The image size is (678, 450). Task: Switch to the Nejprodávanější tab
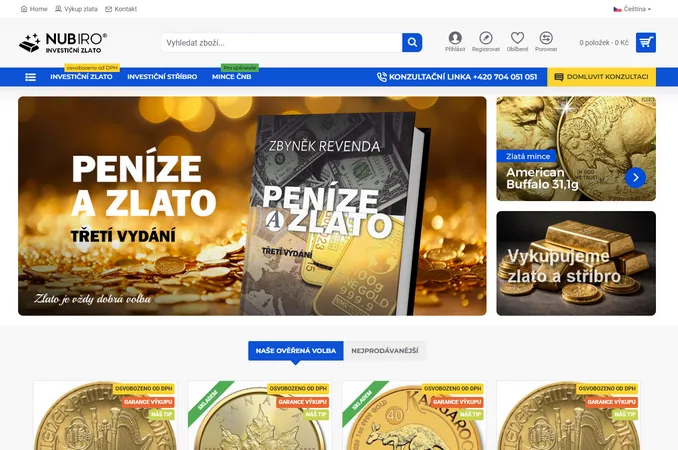384,351
